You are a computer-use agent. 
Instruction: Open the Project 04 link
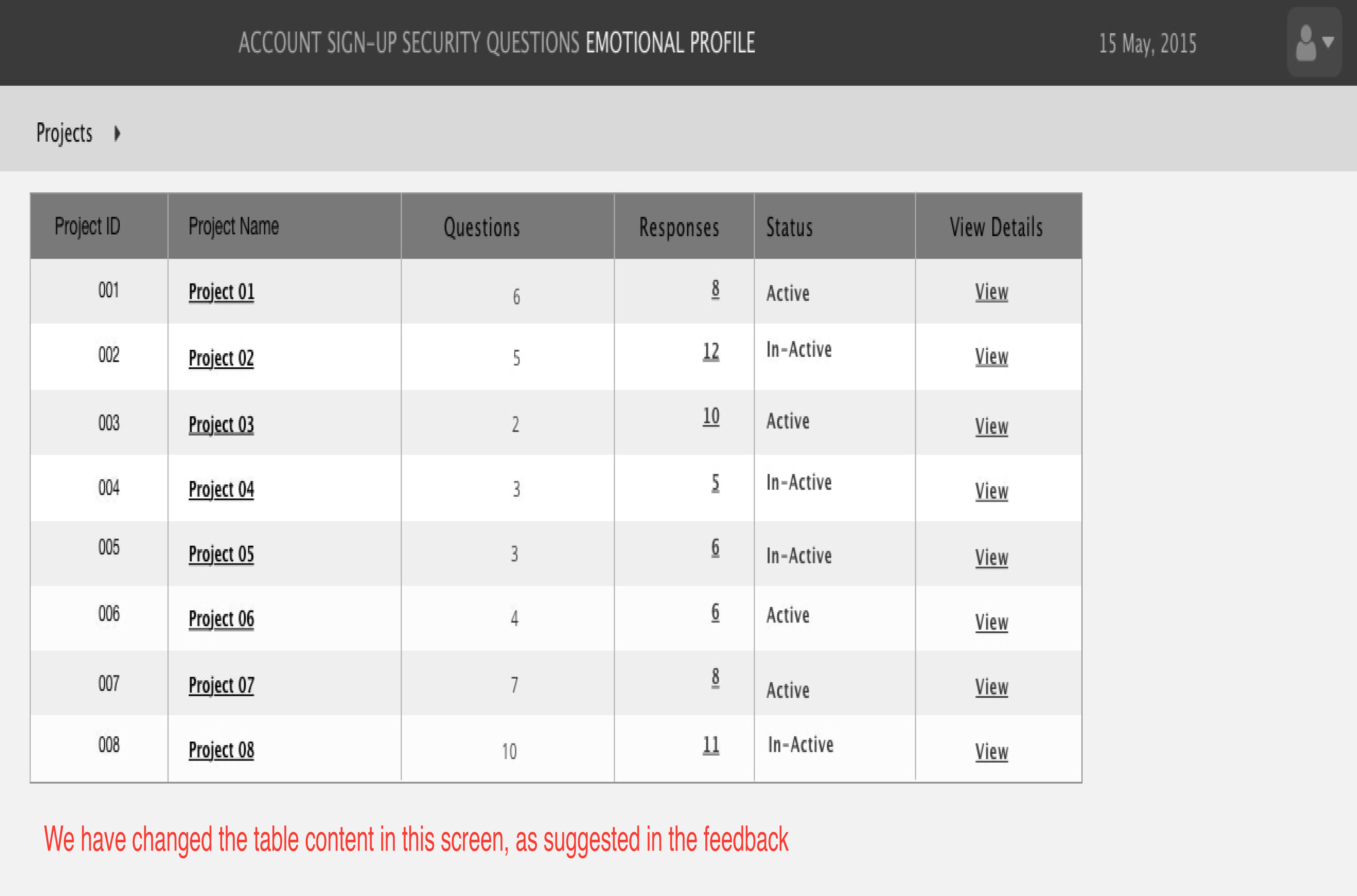(x=221, y=490)
